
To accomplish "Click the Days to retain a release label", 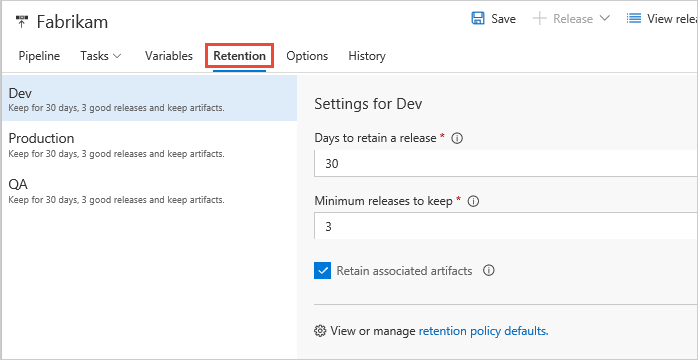I will point(375,138).
